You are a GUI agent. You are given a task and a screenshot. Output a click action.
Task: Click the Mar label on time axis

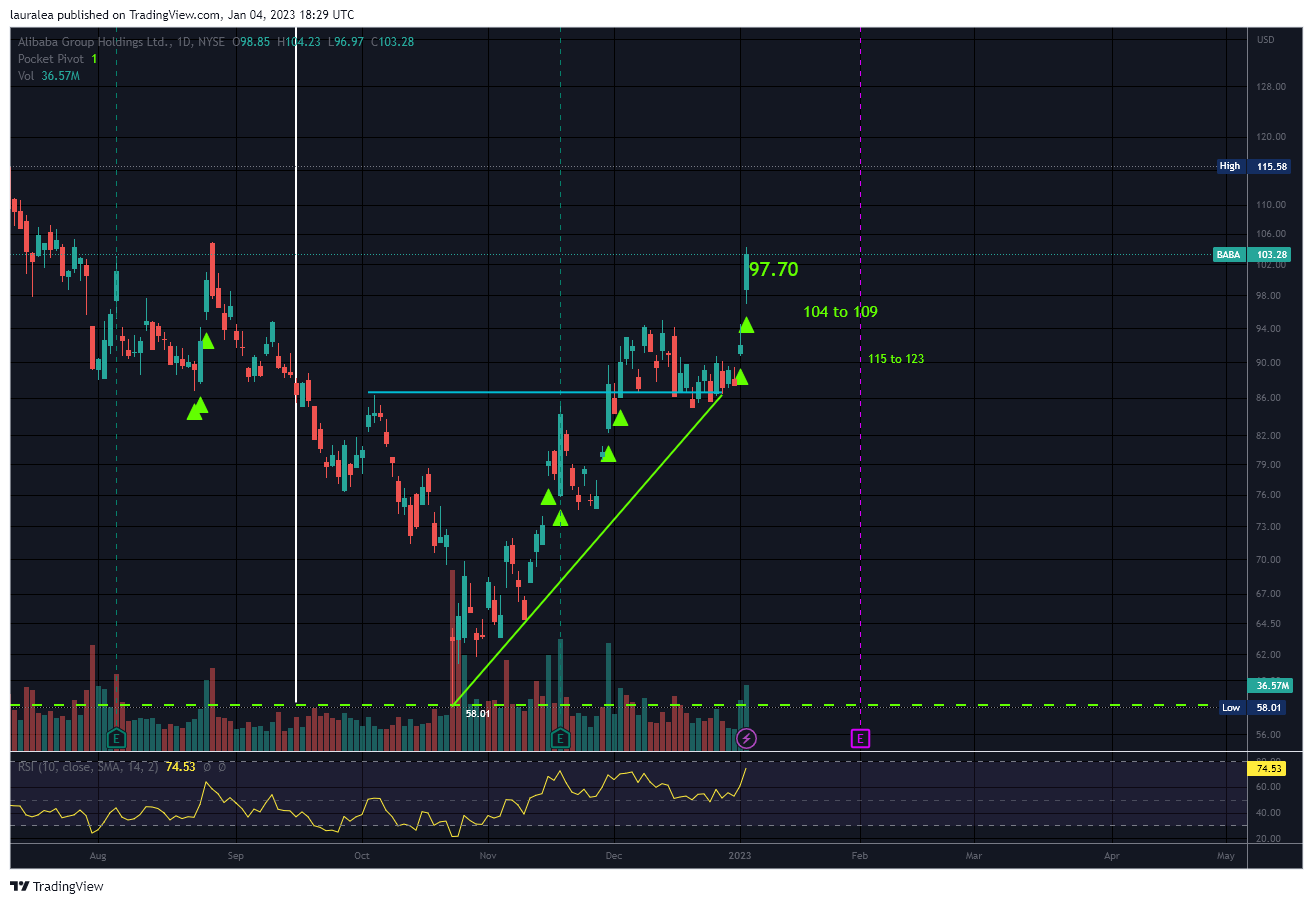click(974, 856)
